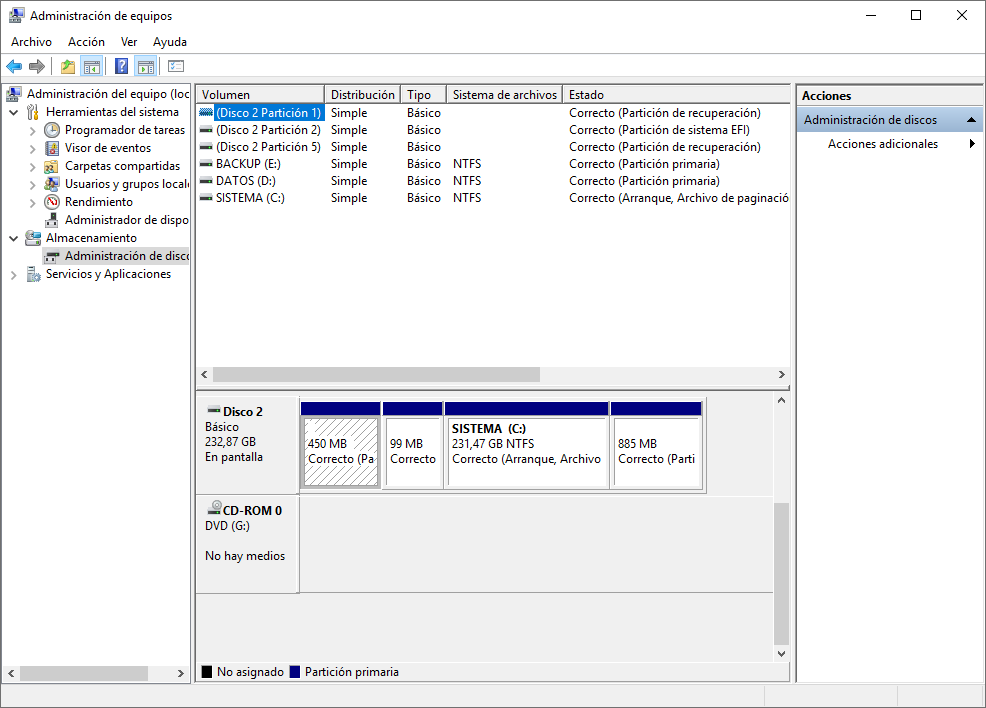Click the back arrow toolbar icon

click(x=14, y=66)
